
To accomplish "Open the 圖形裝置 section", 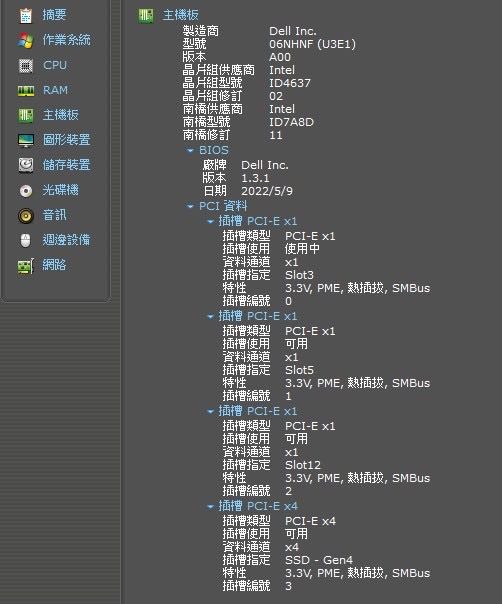I will point(67,140).
